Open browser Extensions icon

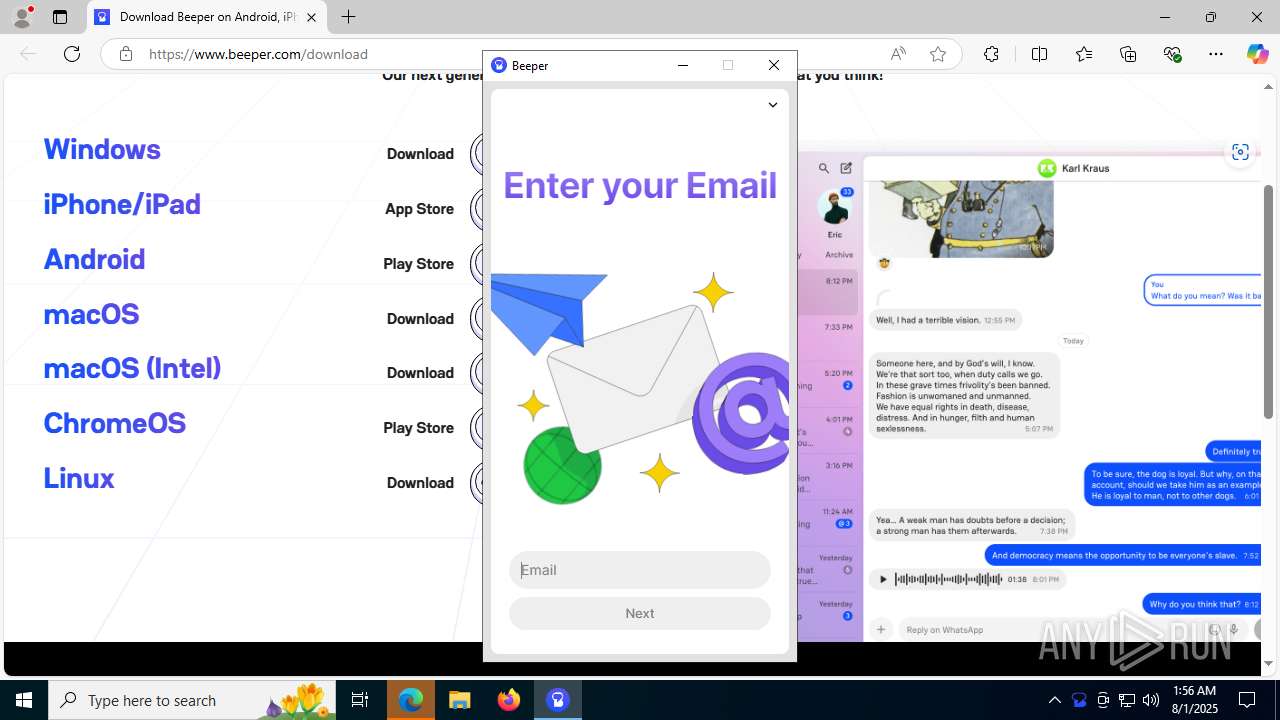[x=991, y=54]
